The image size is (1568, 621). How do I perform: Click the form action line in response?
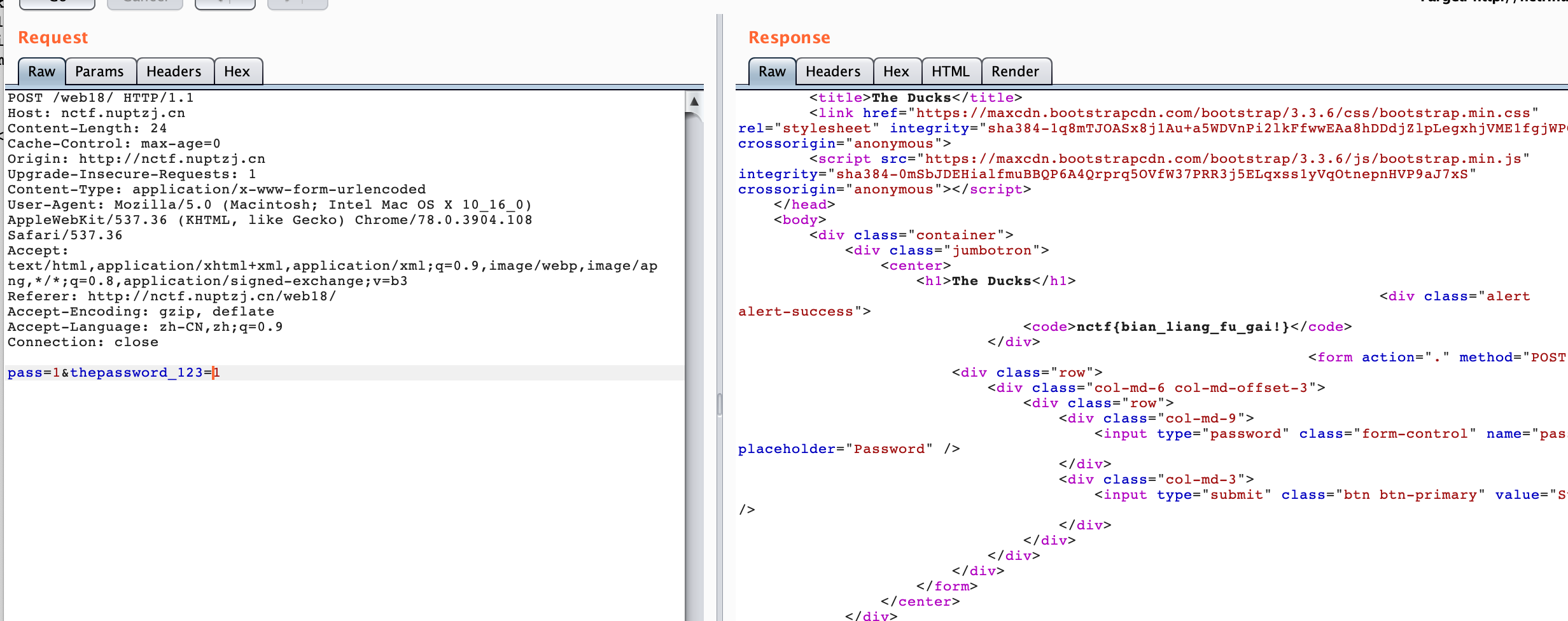coord(1438,358)
